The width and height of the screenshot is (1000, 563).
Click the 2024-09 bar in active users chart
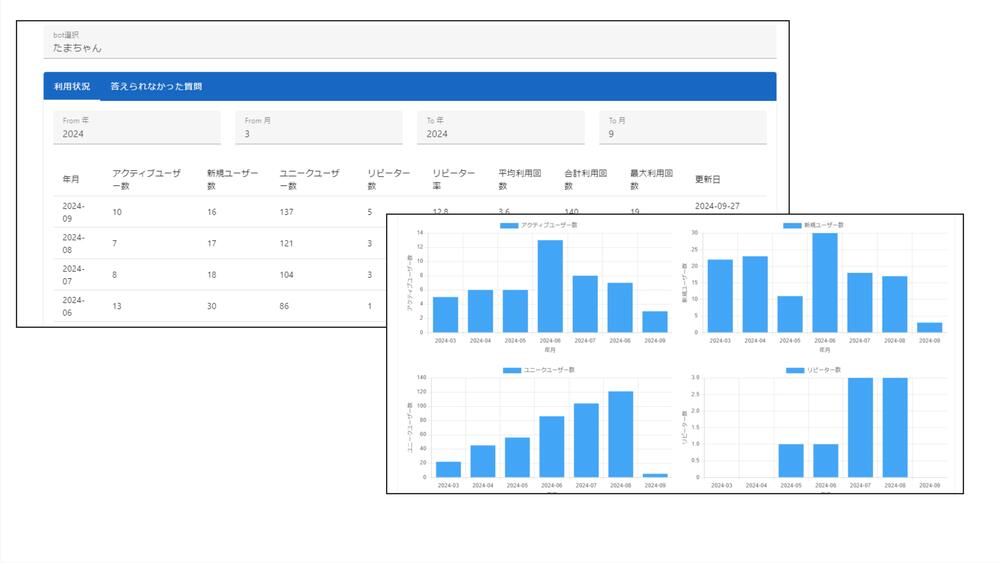coord(655,322)
